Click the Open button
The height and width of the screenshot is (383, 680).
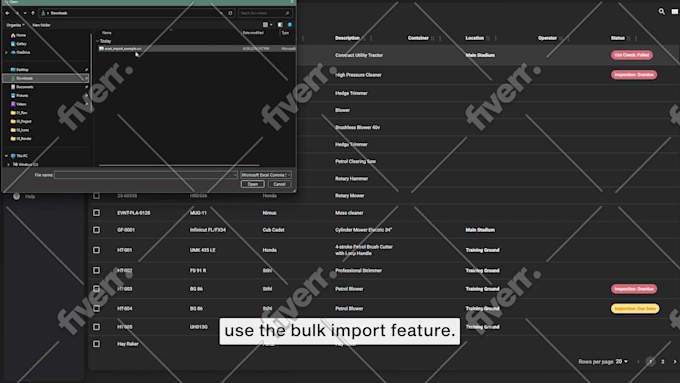click(252, 184)
